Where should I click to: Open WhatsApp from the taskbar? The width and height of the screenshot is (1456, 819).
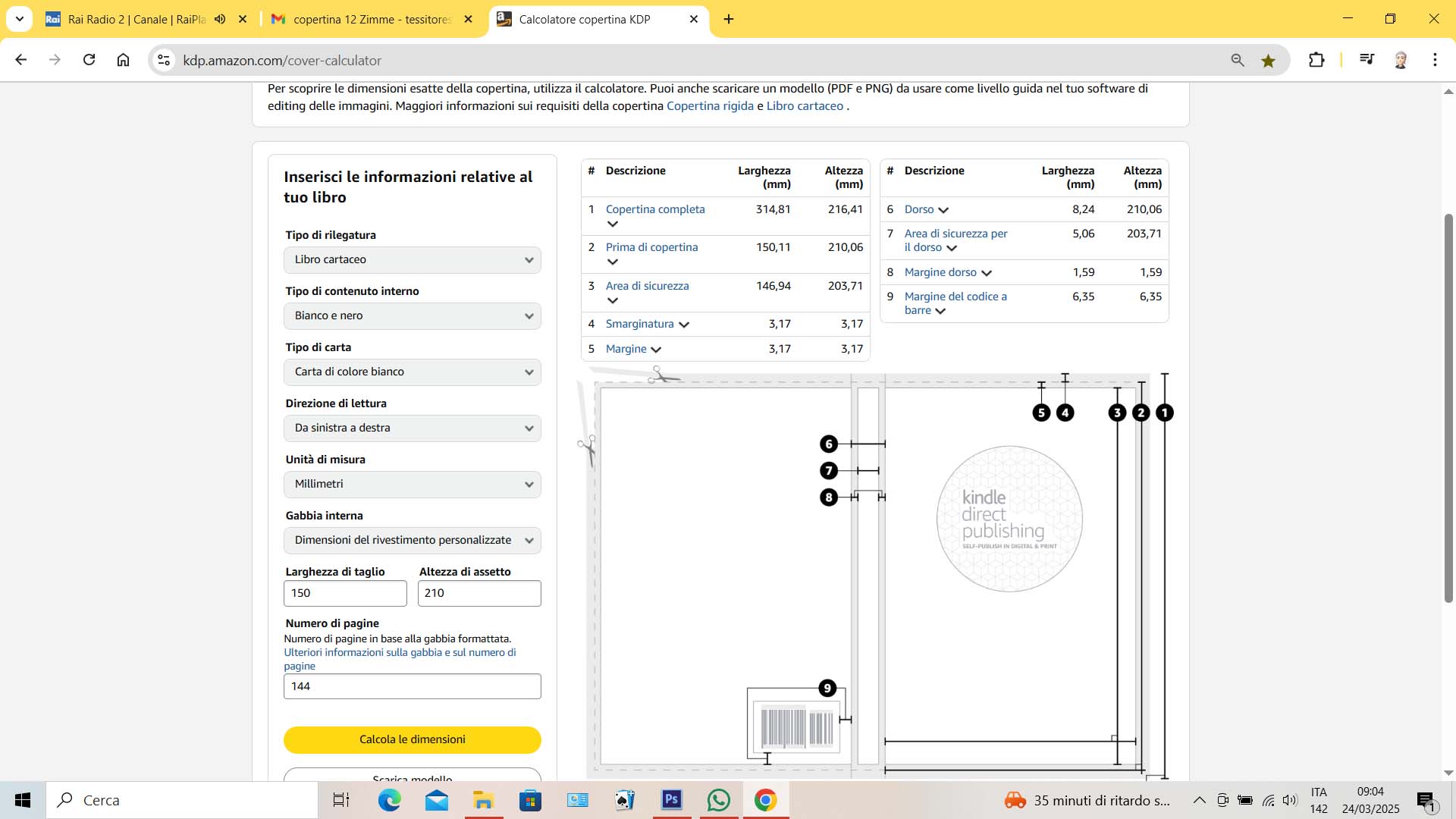[718, 800]
